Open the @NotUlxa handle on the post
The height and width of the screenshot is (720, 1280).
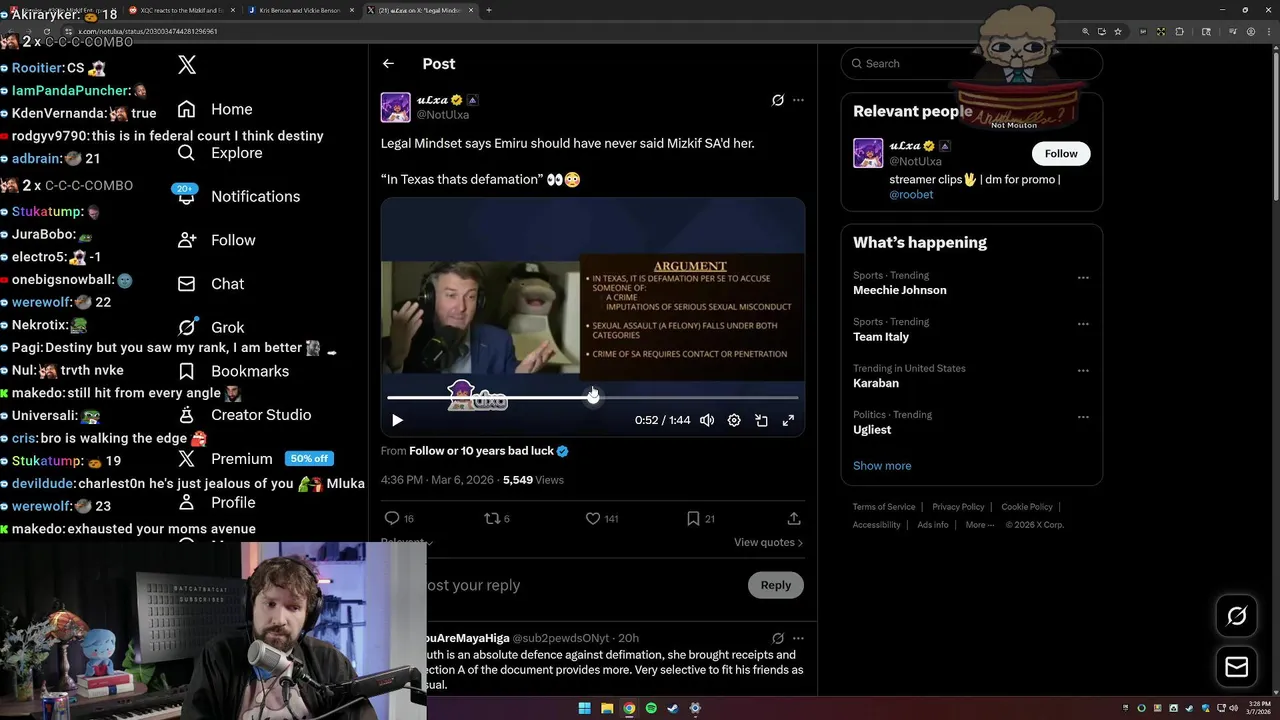[443, 115]
